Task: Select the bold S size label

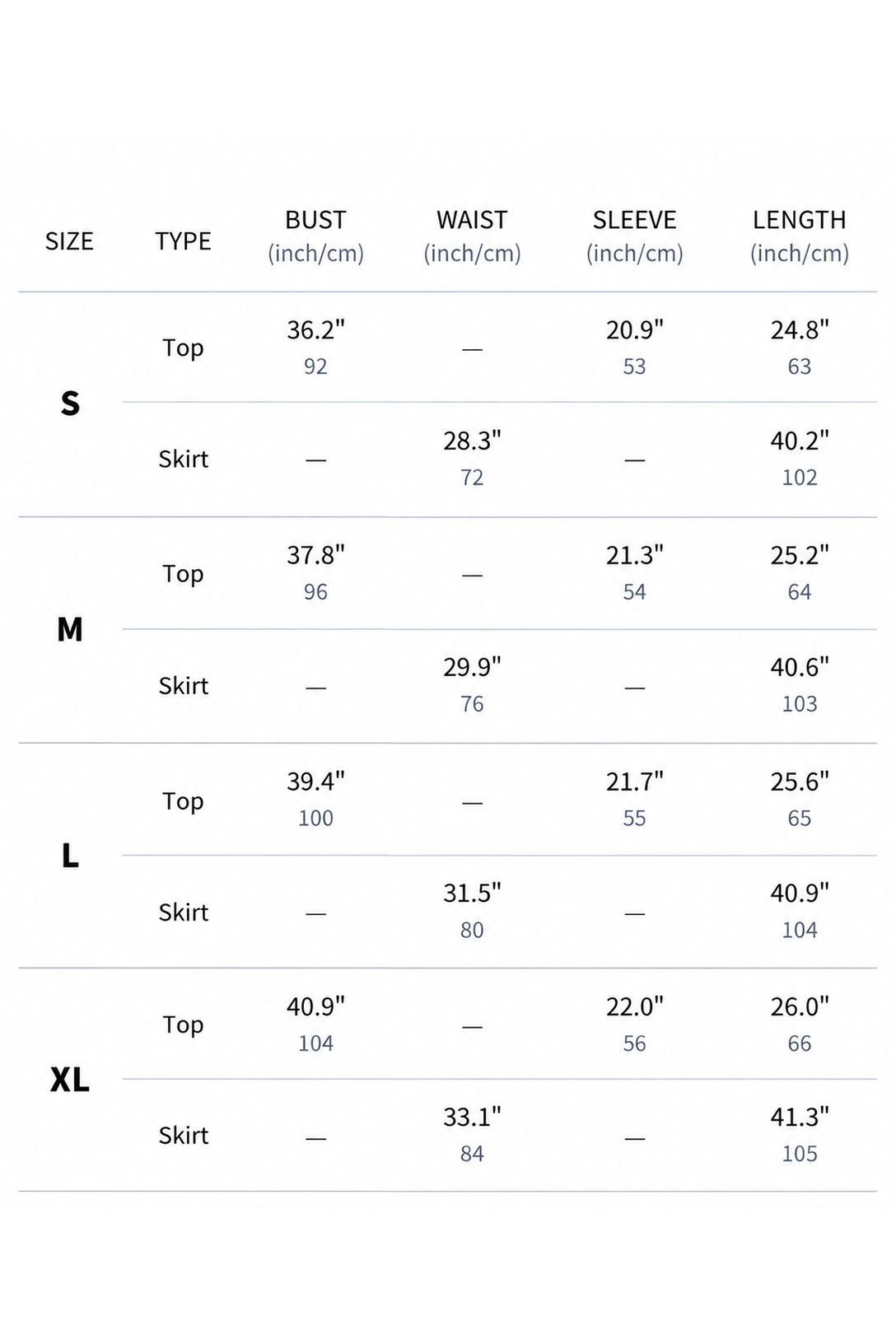Action: coord(70,404)
